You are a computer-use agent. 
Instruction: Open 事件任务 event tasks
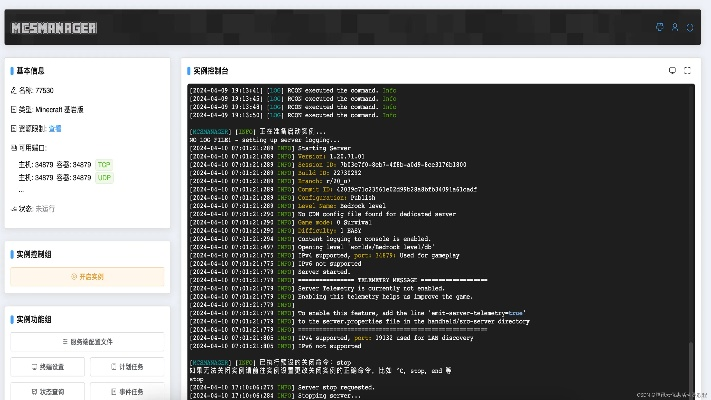point(127,391)
